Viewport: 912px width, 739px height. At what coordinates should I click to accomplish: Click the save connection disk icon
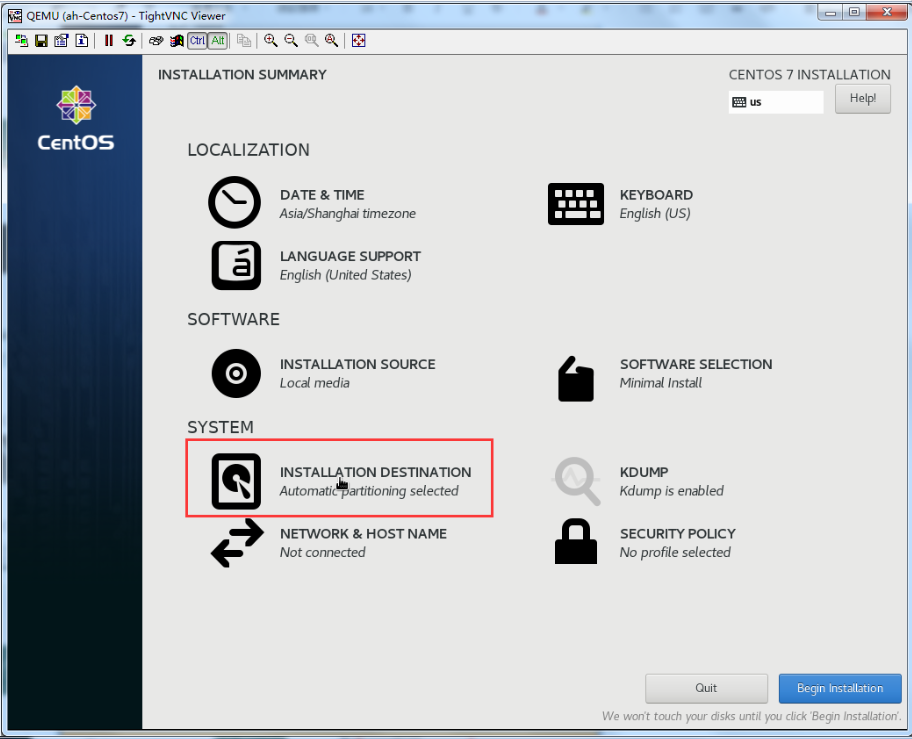tap(41, 41)
